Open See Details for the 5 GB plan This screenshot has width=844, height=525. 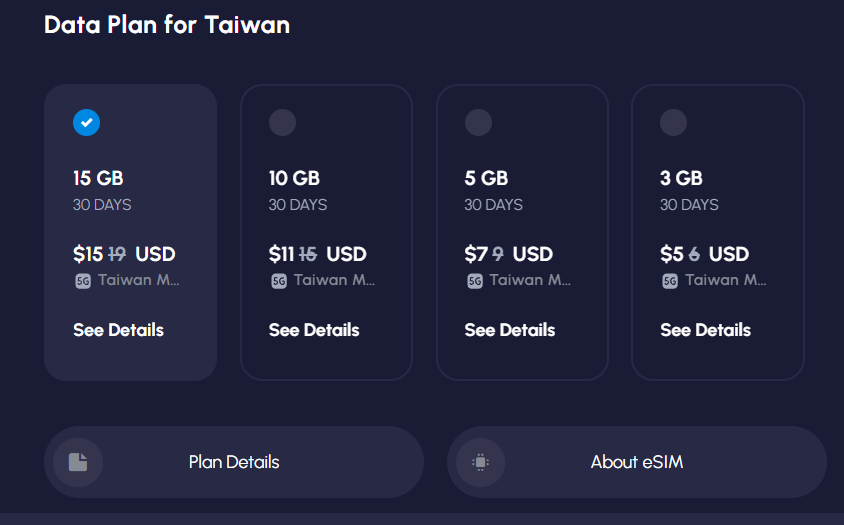510,330
